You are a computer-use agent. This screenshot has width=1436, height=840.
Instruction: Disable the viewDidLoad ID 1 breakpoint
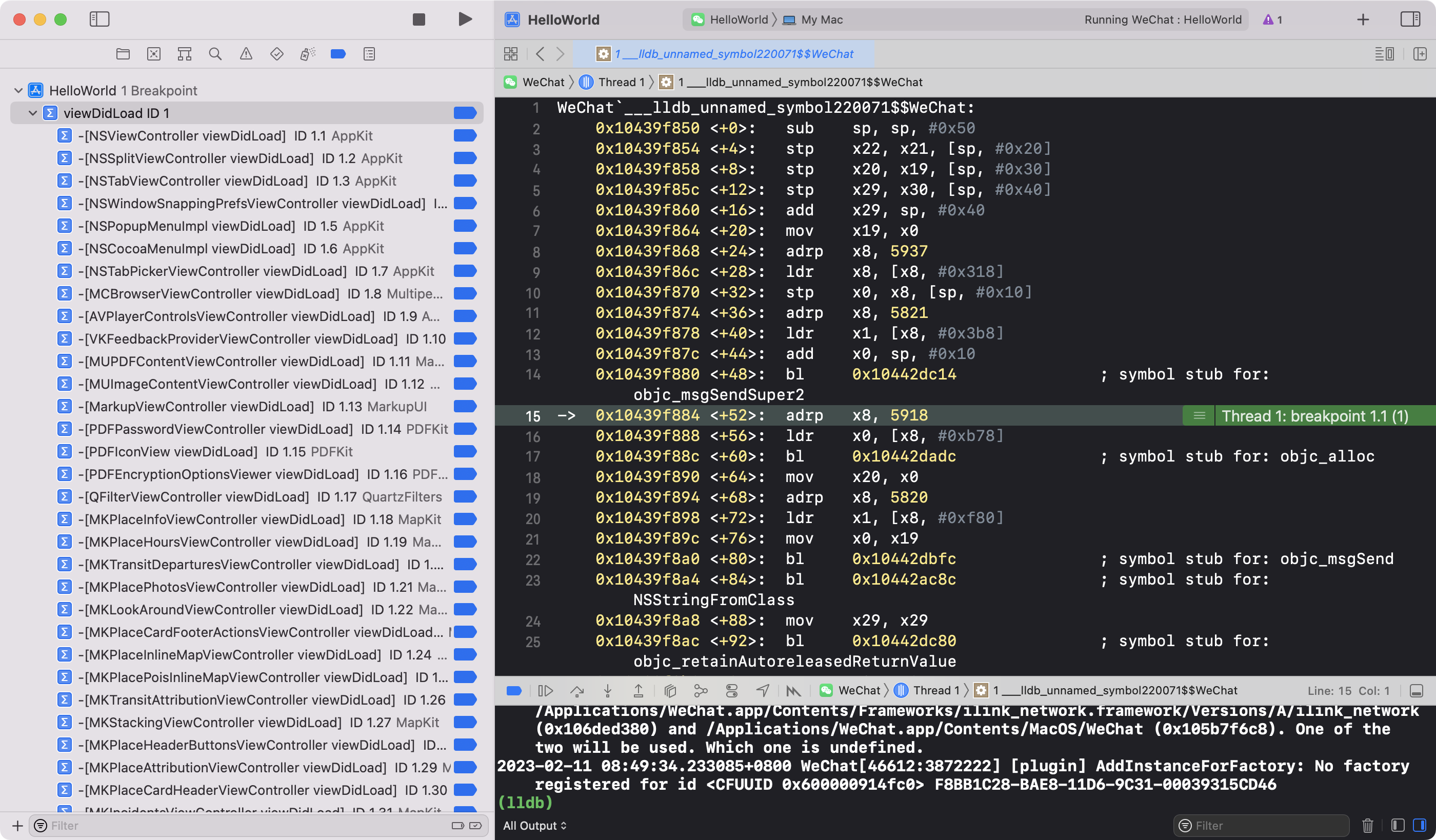pyautogui.click(x=465, y=113)
